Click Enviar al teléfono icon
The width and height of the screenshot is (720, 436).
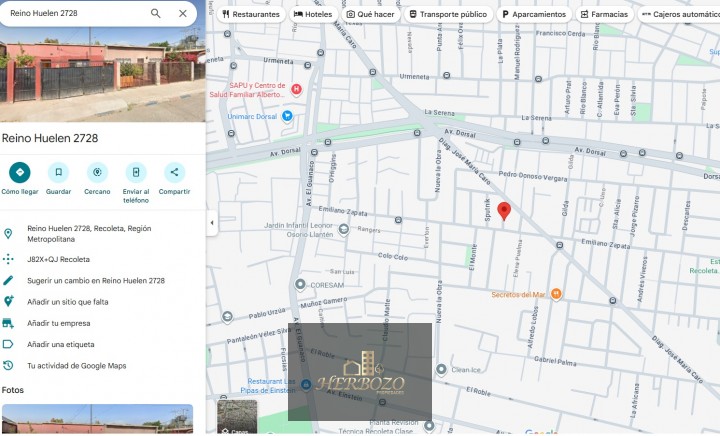click(136, 172)
